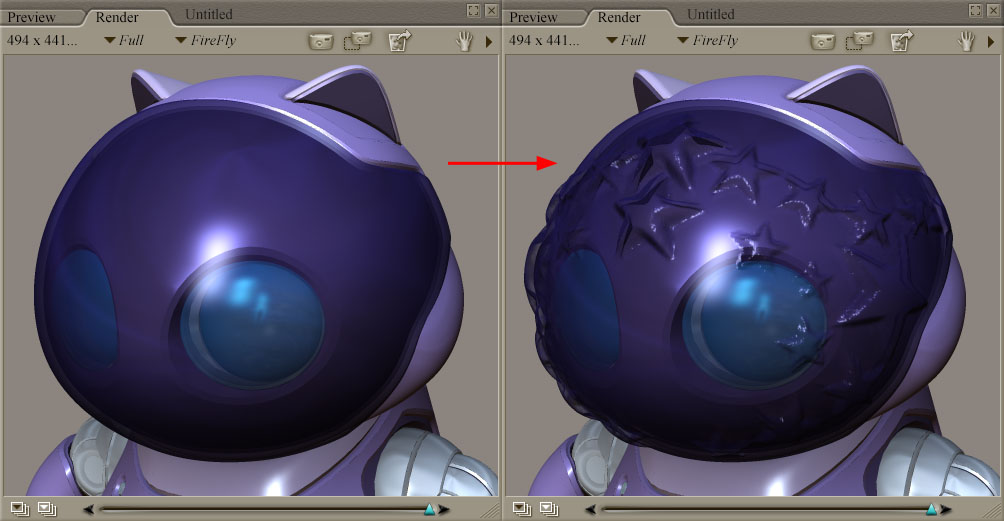
Task: Open panel options arrow in star-helmet panel
Action: [991, 42]
